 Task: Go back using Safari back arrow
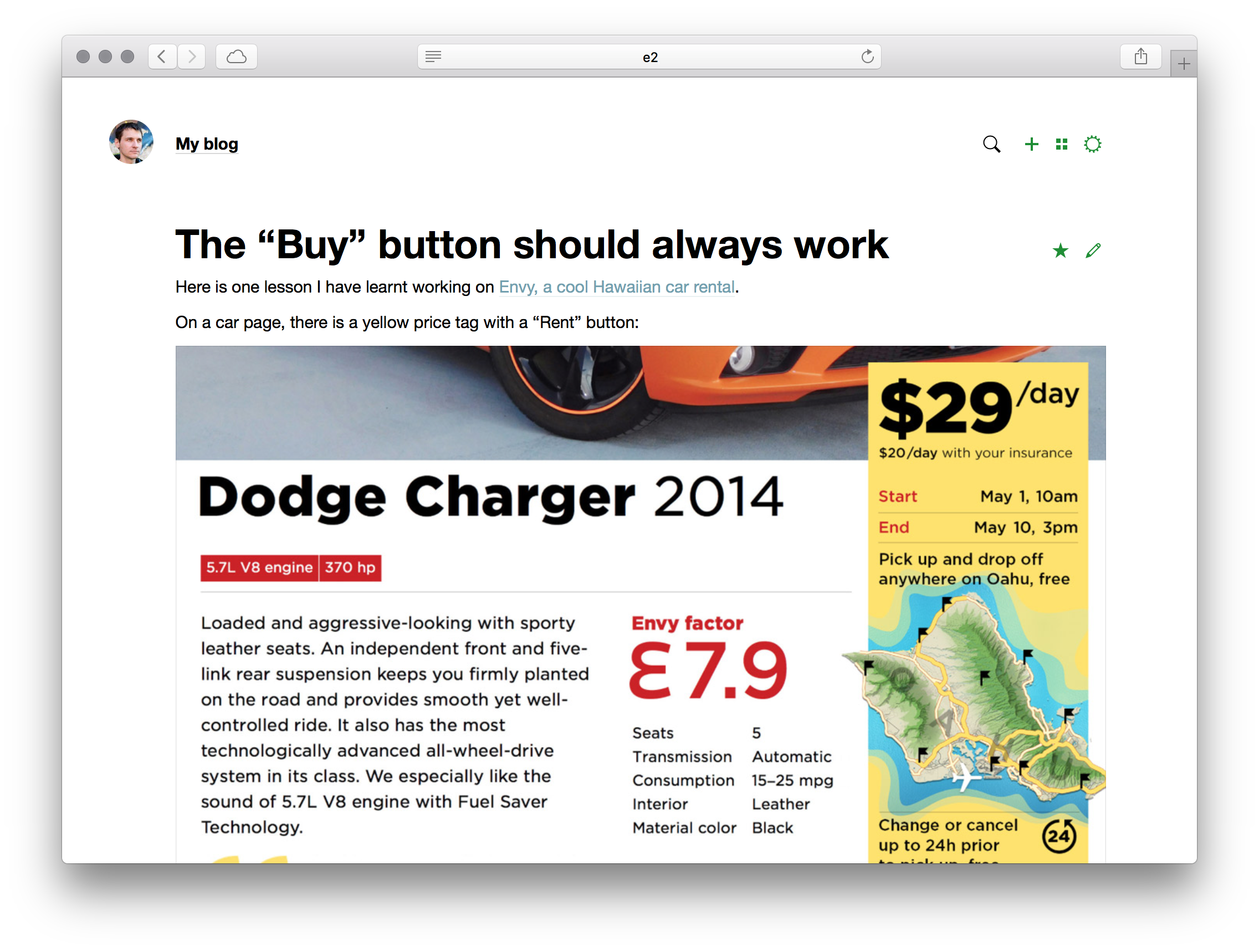point(162,57)
